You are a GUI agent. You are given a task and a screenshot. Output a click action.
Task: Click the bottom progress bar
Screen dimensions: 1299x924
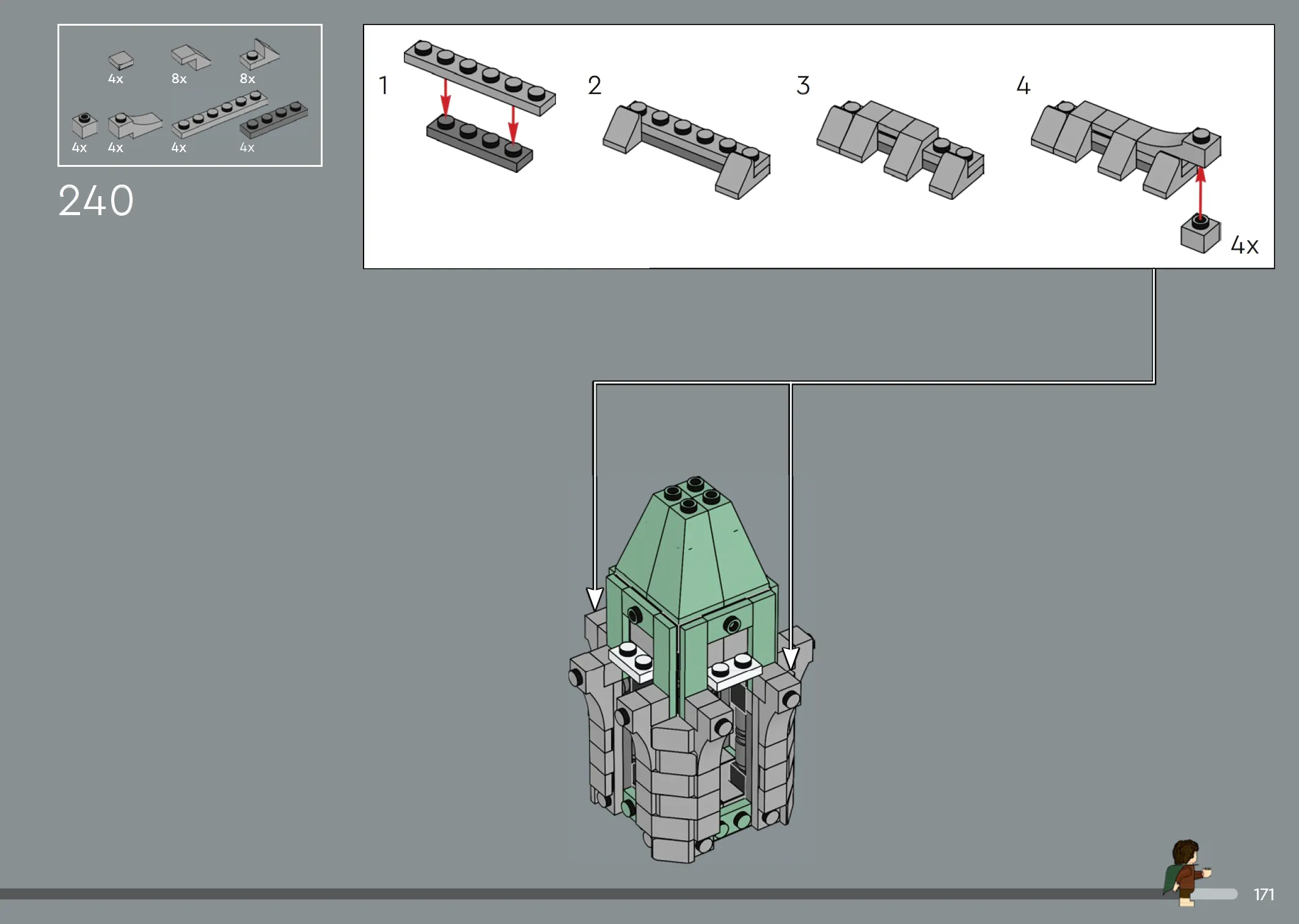coord(618,894)
